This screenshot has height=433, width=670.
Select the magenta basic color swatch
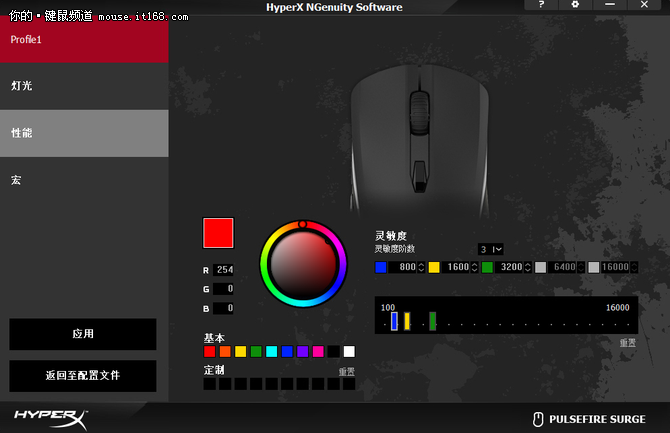pyautogui.click(x=318, y=351)
